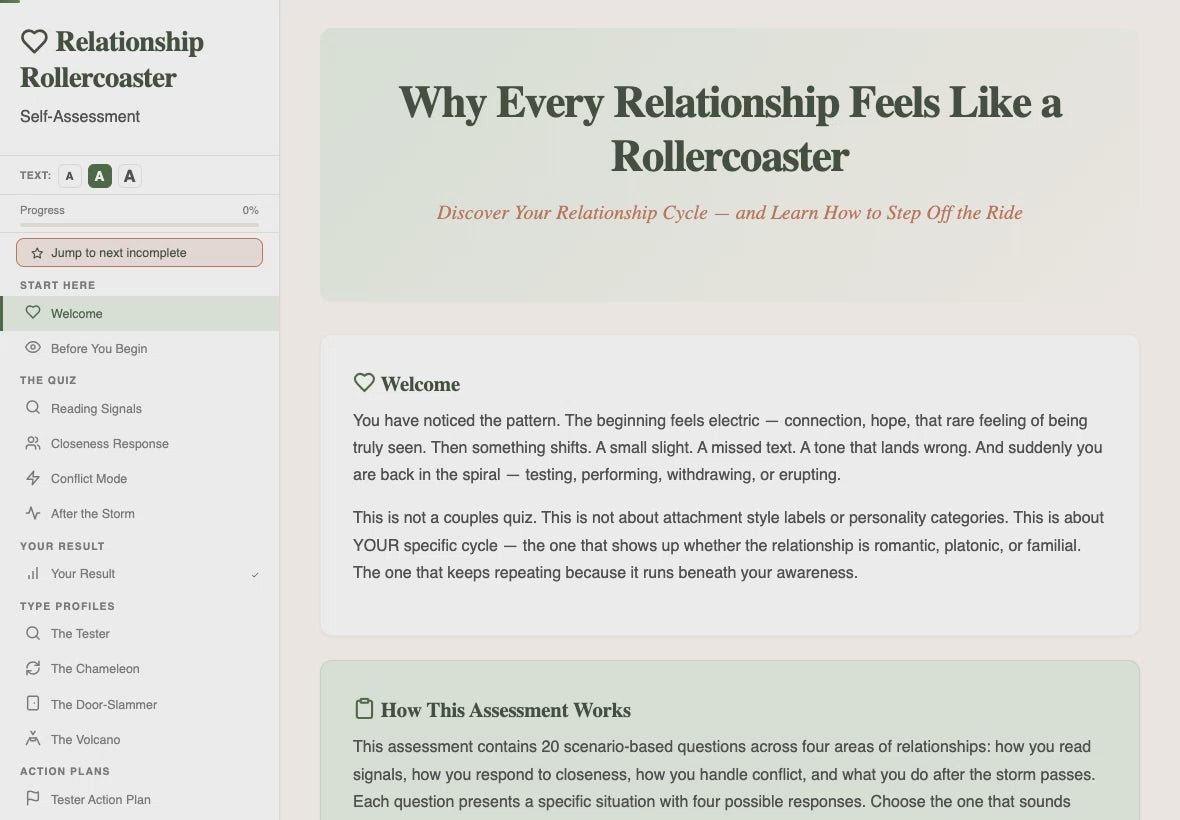Click the checkmark on Your Result row
This screenshot has height=820, width=1180.
click(255, 575)
